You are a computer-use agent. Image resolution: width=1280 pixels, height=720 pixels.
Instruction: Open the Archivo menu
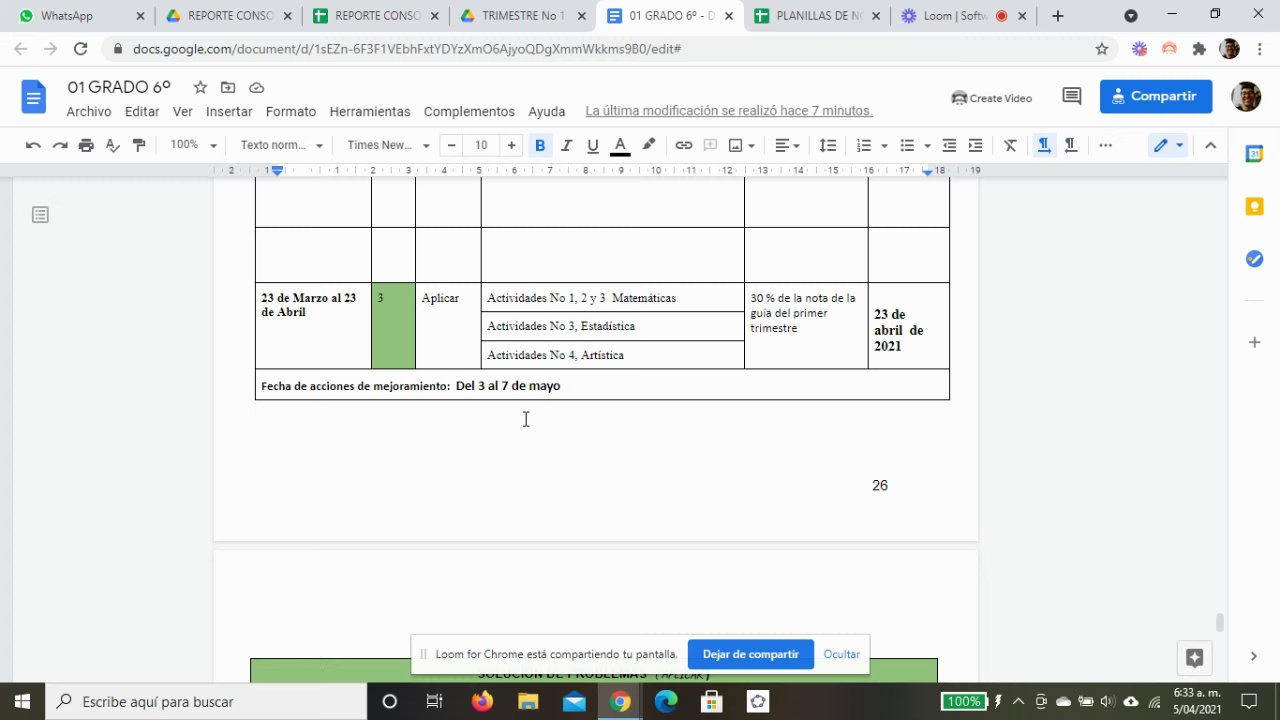[x=89, y=112]
